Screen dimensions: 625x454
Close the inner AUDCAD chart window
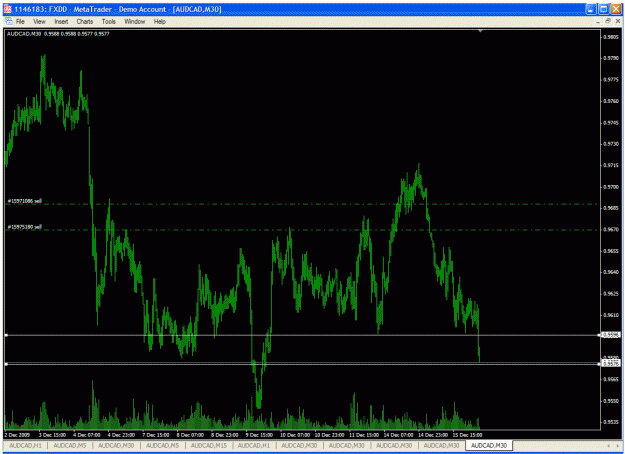617,21
